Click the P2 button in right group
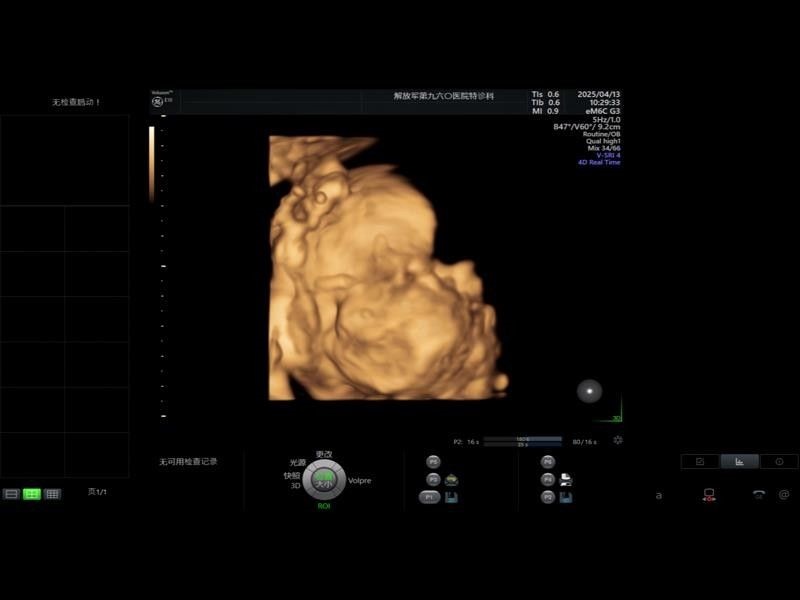The image size is (800, 600). pyautogui.click(x=547, y=497)
